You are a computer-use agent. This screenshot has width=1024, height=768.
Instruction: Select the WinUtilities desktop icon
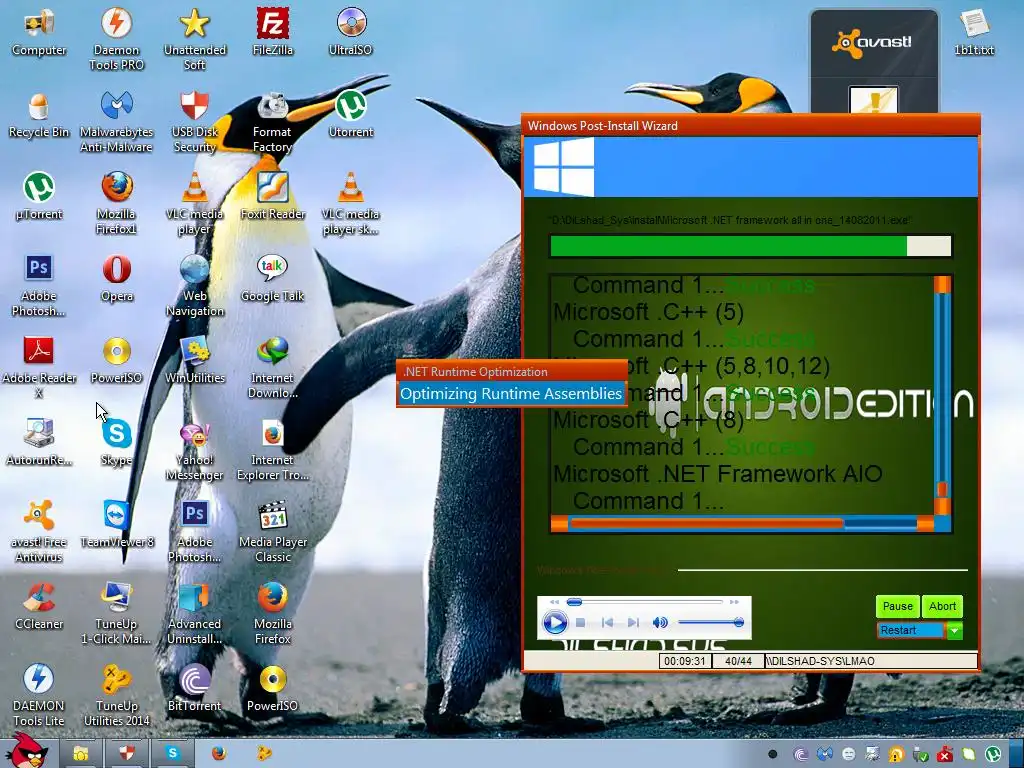pos(195,361)
